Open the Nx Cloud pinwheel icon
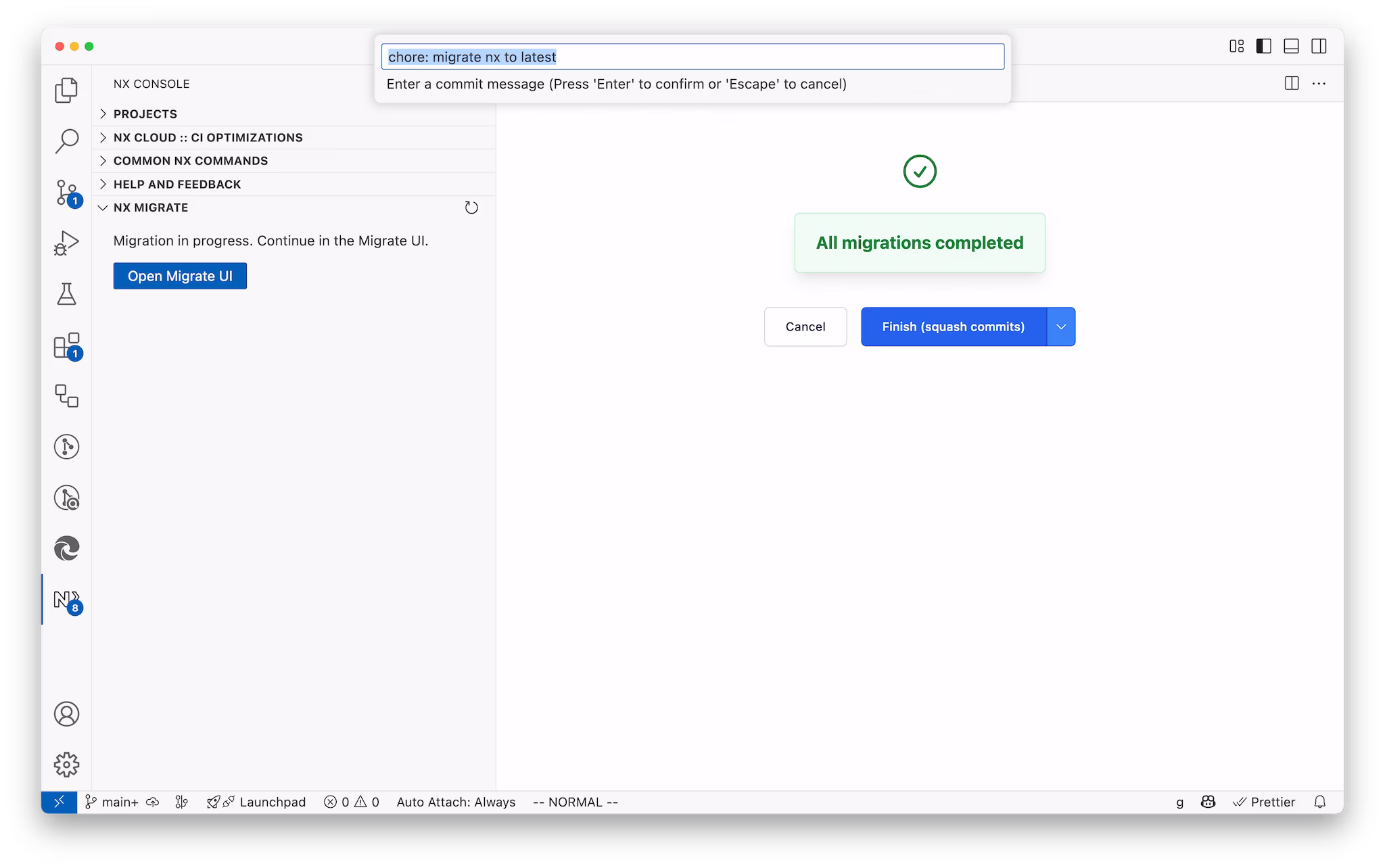This screenshot has height=868, width=1385. (66, 548)
